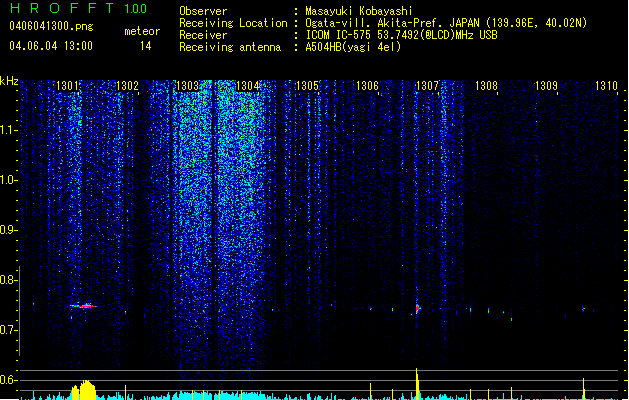Image resolution: width=629 pixels, height=400 pixels.
Task: Click the 1303 time marker
Action: [187, 86]
